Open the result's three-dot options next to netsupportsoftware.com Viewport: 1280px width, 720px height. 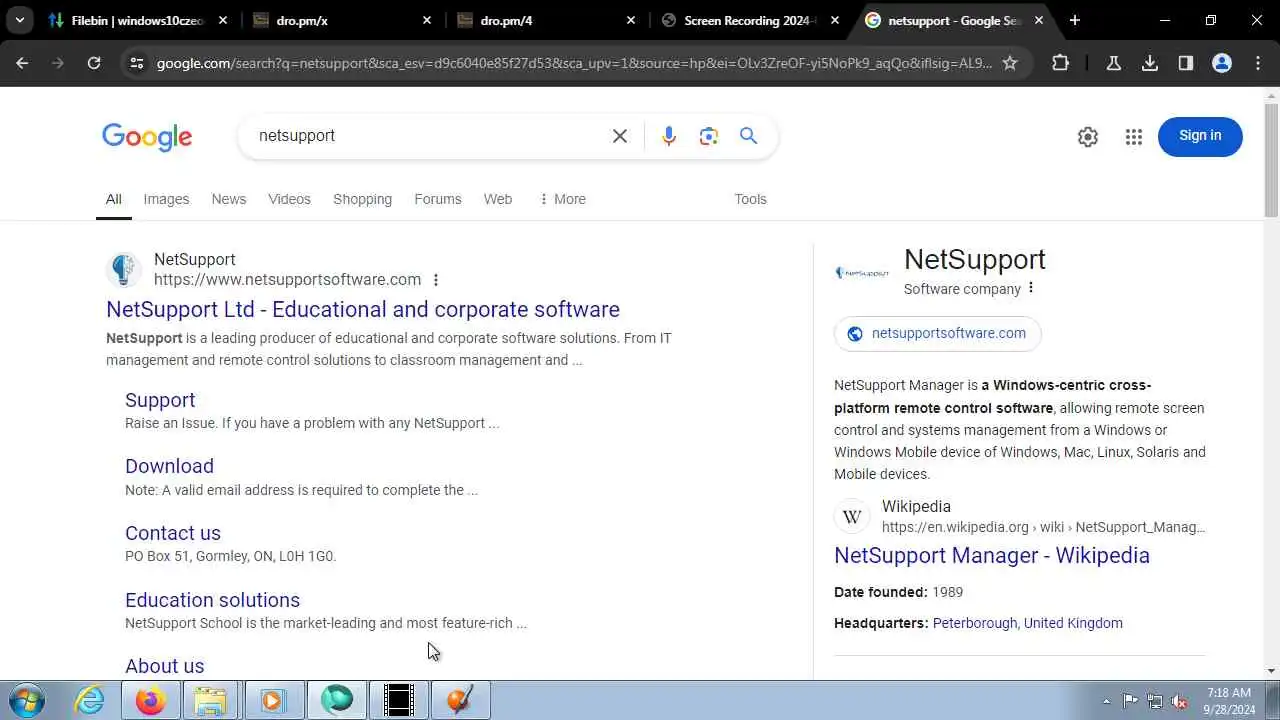point(435,280)
